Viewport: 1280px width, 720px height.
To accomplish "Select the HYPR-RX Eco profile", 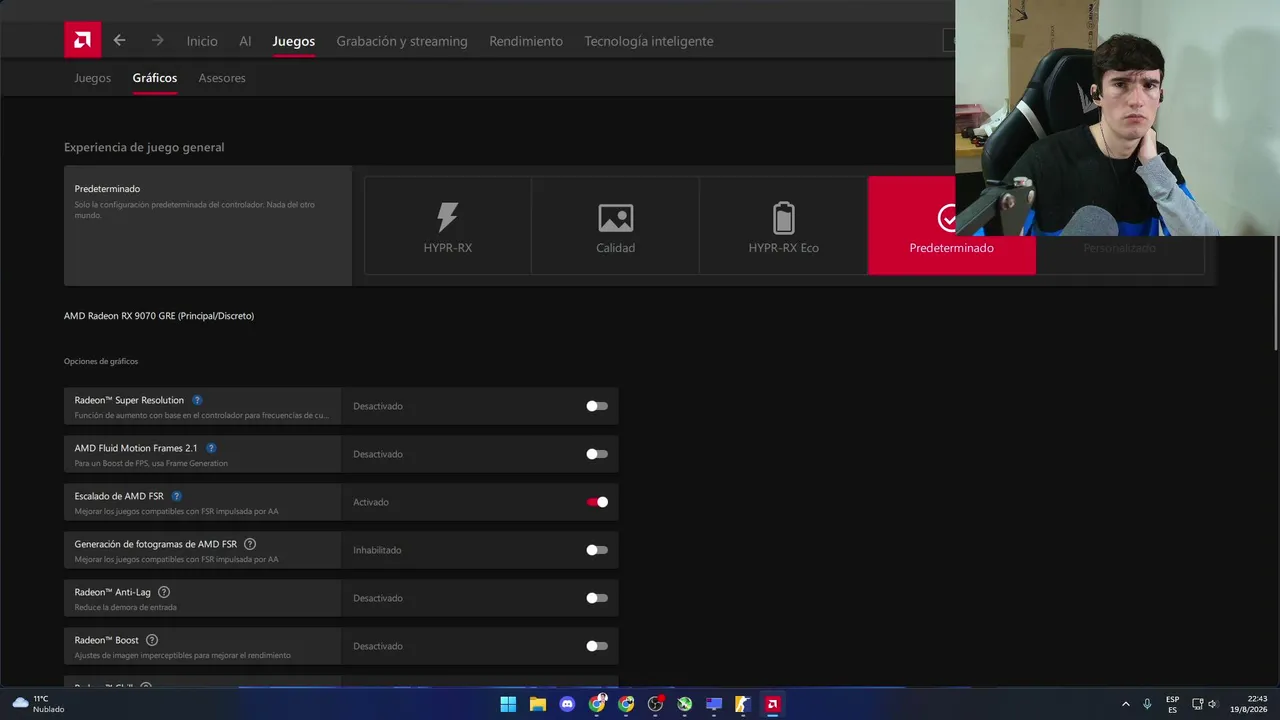I will pyautogui.click(x=784, y=226).
